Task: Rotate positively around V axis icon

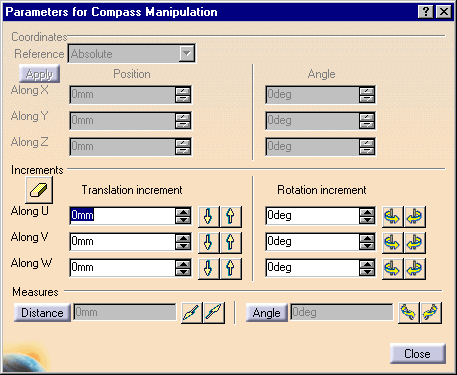Action: pyautogui.click(x=415, y=243)
